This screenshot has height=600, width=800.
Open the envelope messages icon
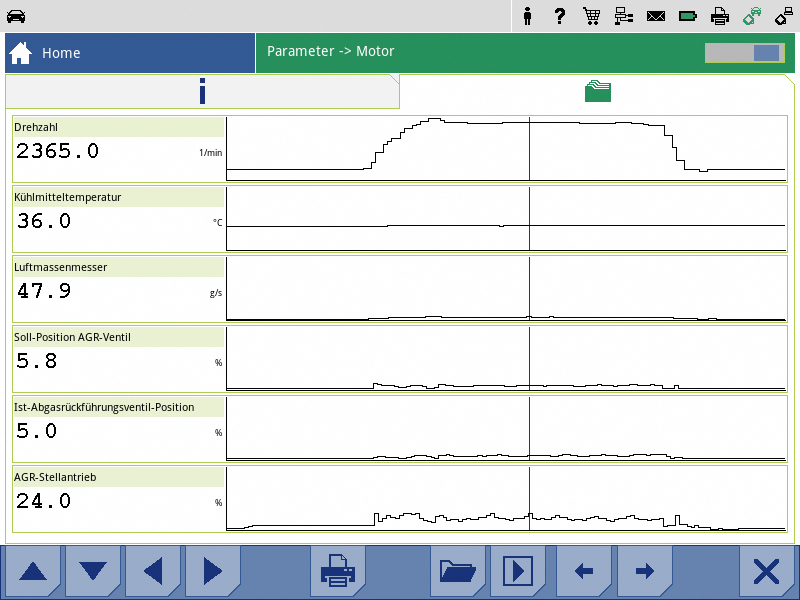coord(656,16)
